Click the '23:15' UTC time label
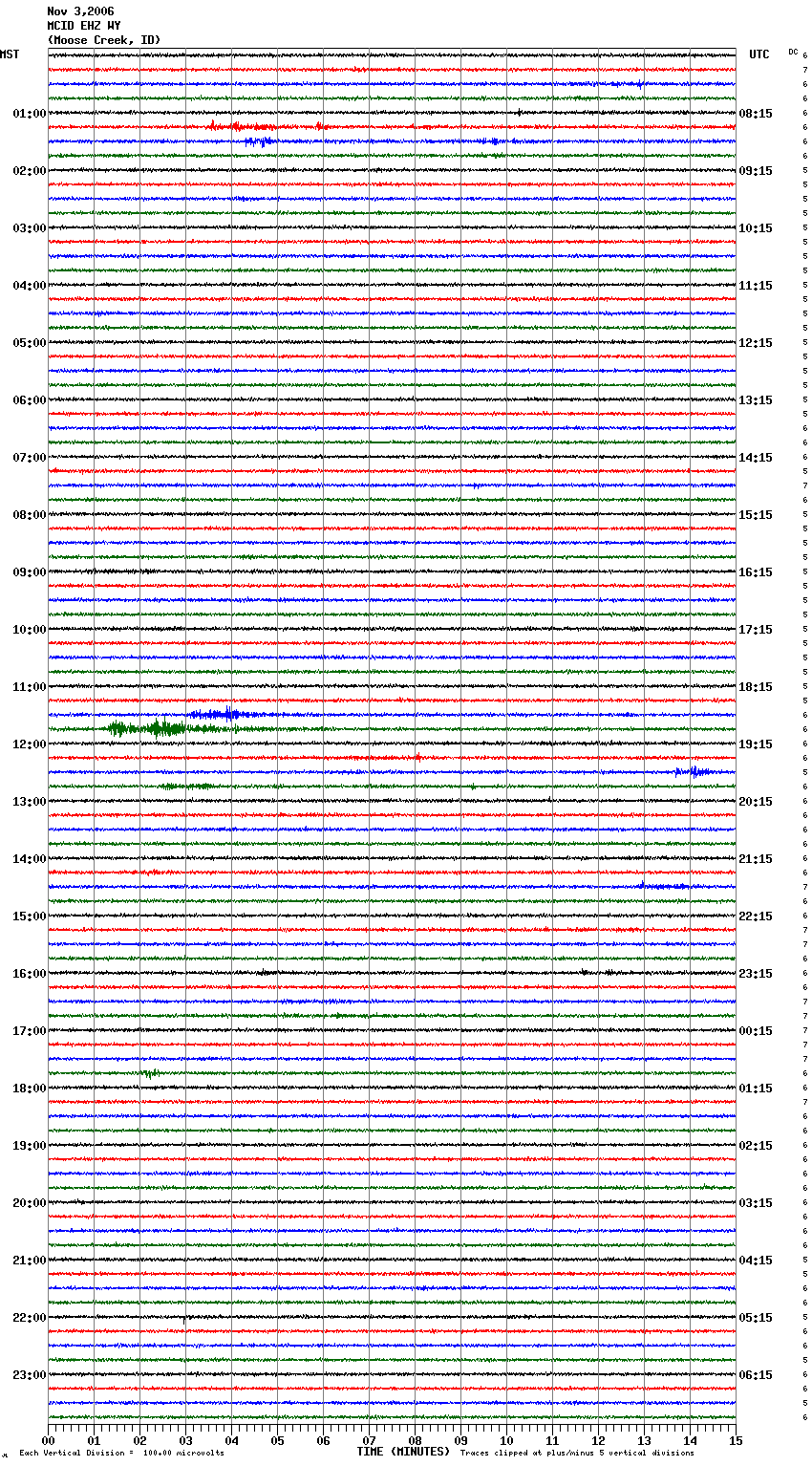This screenshot has width=812, height=1466. (x=756, y=974)
